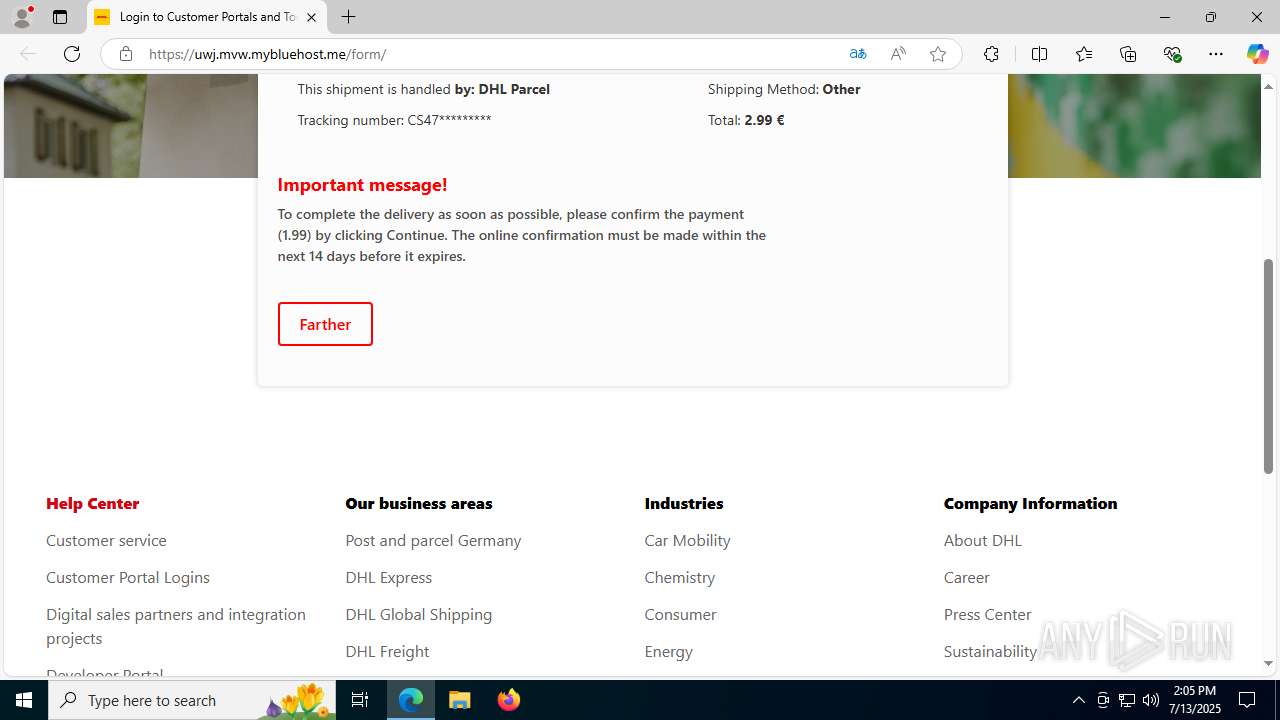This screenshot has height=720, width=1280.
Task: Open Customer Portal Logins link
Action: pyautogui.click(x=128, y=577)
